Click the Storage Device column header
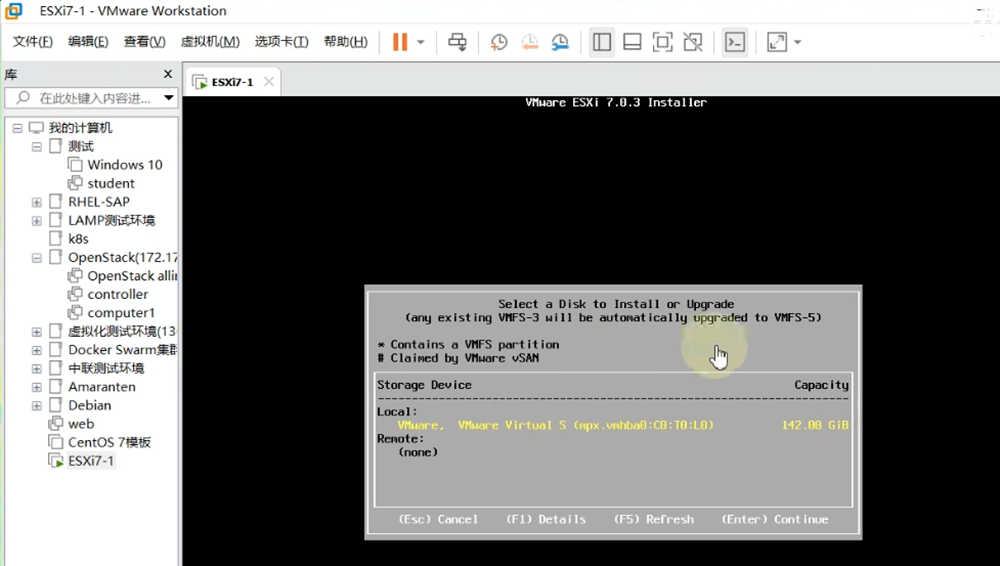The image size is (1000, 566). pos(424,385)
